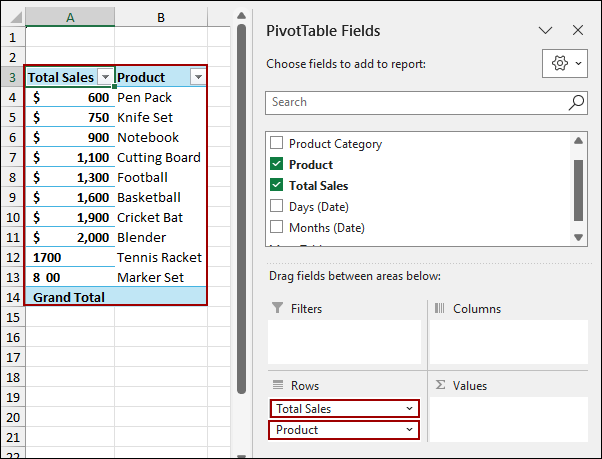Select row 20 header
Image resolution: width=602 pixels, height=459 pixels.
click(13, 417)
